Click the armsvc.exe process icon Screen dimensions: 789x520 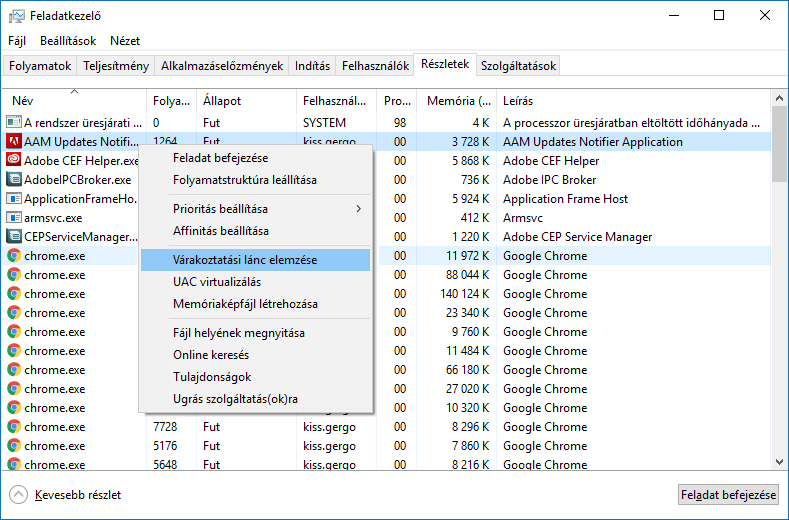click(x=14, y=217)
